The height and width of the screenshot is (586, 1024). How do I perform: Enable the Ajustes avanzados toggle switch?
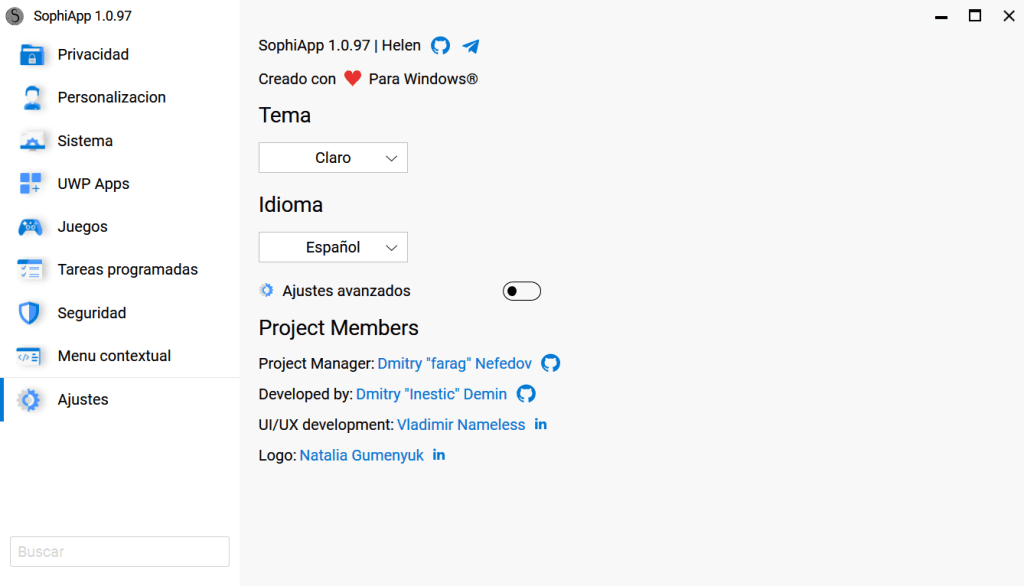522,291
